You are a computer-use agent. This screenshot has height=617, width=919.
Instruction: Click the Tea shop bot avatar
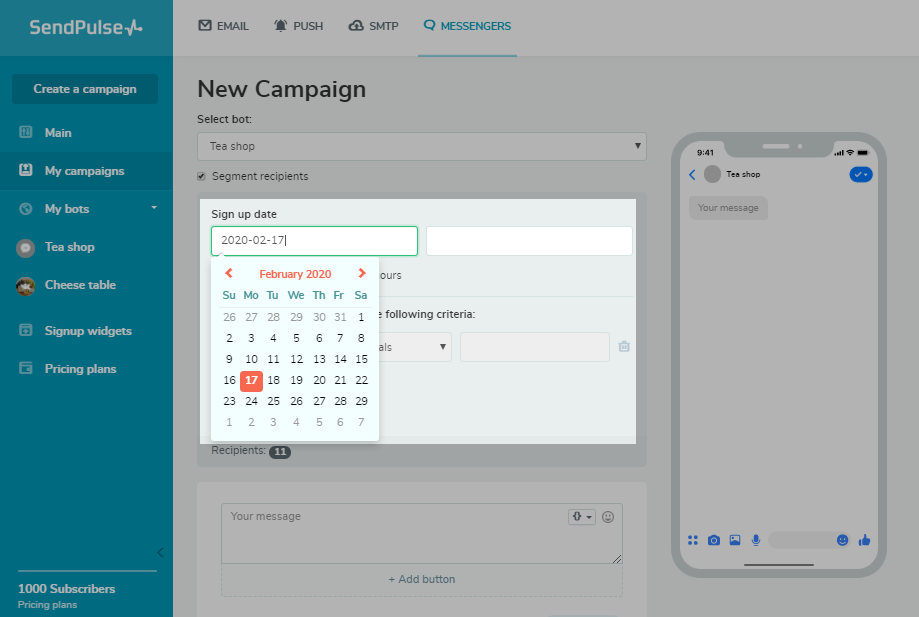point(25,248)
